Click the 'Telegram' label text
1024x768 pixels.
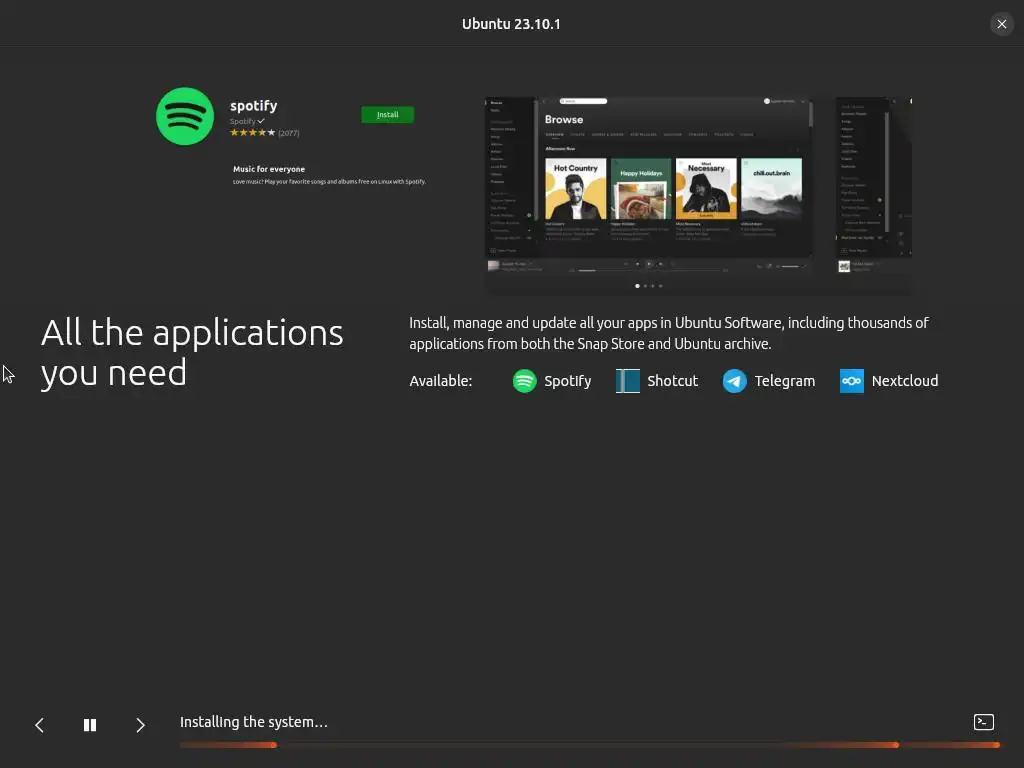[784, 381]
